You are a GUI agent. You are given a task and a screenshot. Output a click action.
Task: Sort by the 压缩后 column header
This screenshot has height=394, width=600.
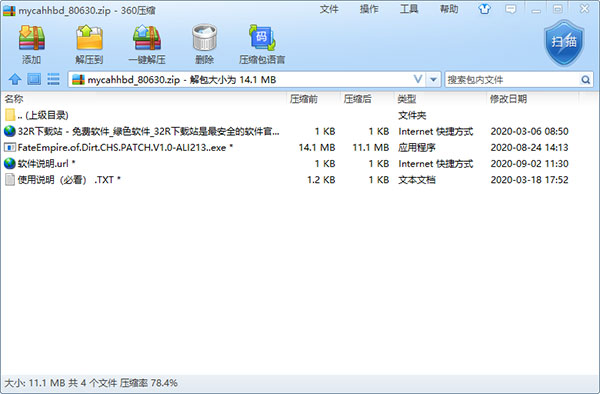[357, 99]
